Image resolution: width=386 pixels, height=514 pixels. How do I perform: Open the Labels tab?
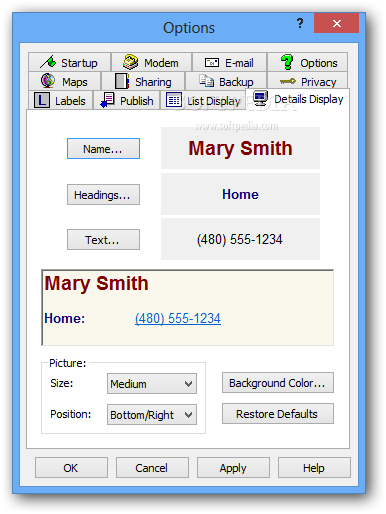[60, 100]
